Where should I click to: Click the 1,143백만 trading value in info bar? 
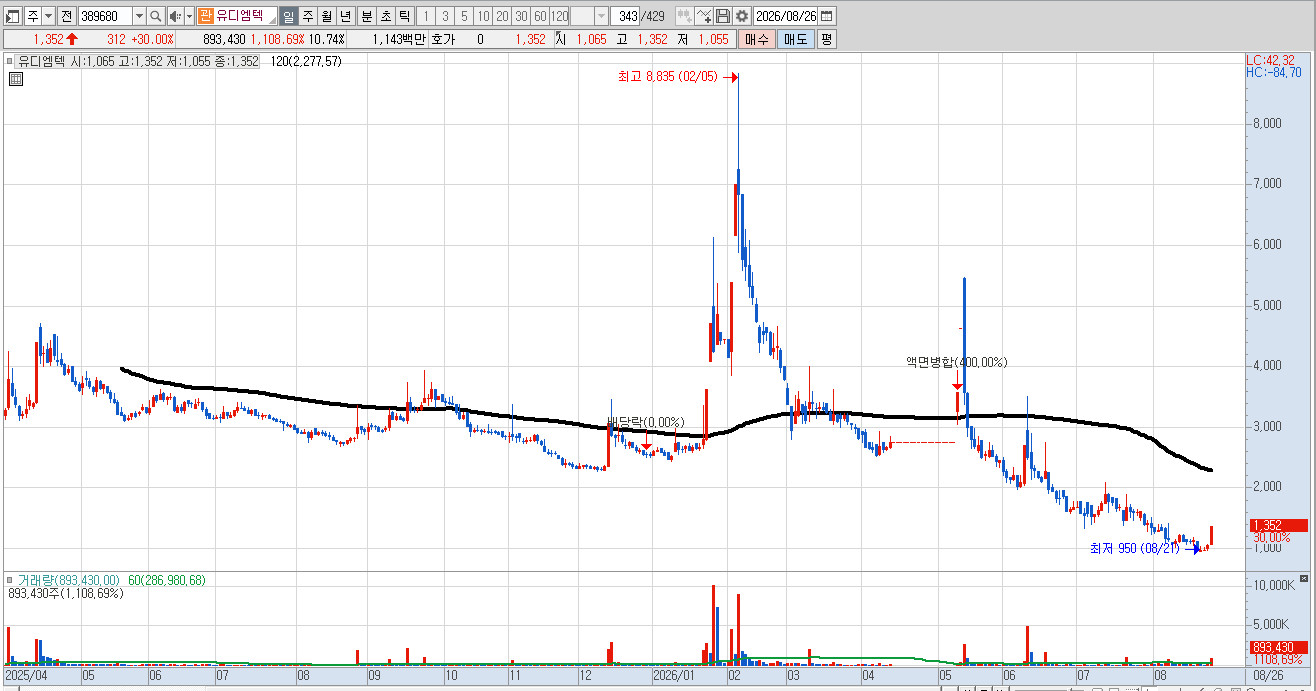tap(398, 39)
